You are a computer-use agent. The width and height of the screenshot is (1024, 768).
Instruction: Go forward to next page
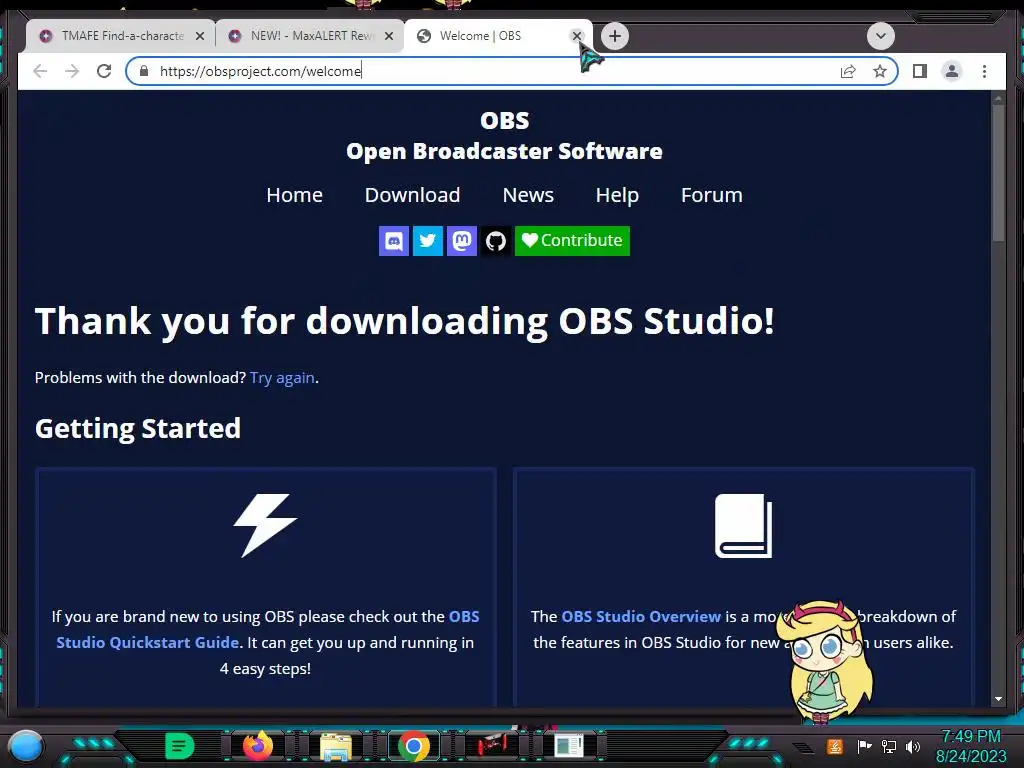coord(72,71)
